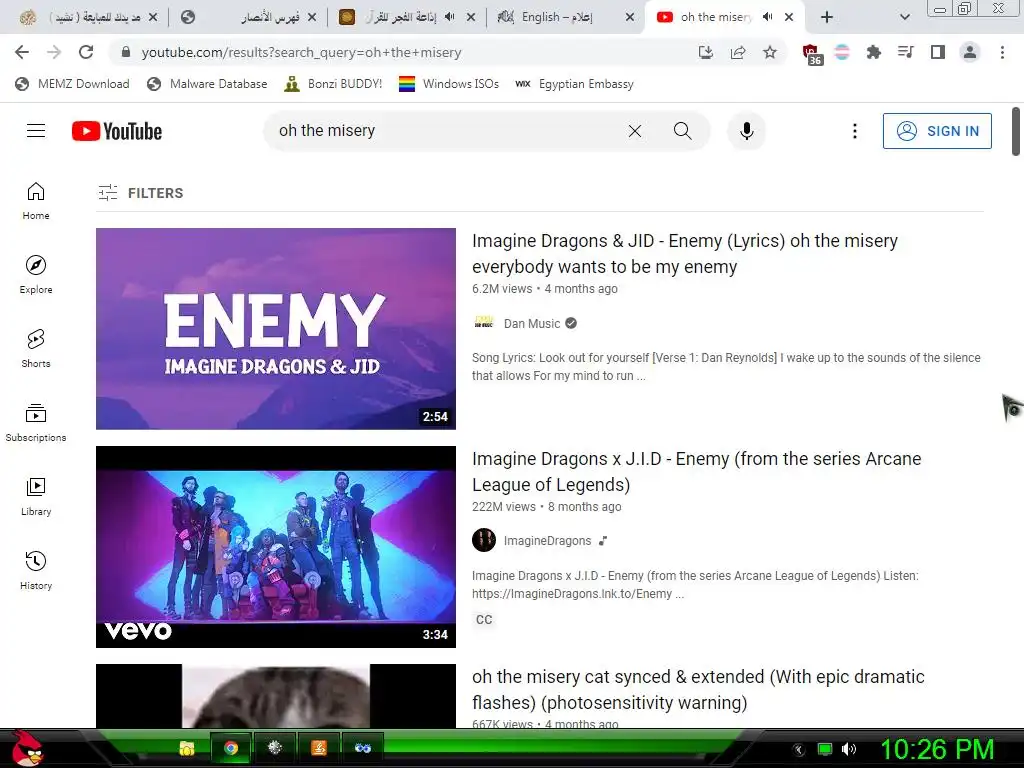Open Enemy (Lyrics) video title link
This screenshot has height=768, width=1024.
(x=684, y=254)
